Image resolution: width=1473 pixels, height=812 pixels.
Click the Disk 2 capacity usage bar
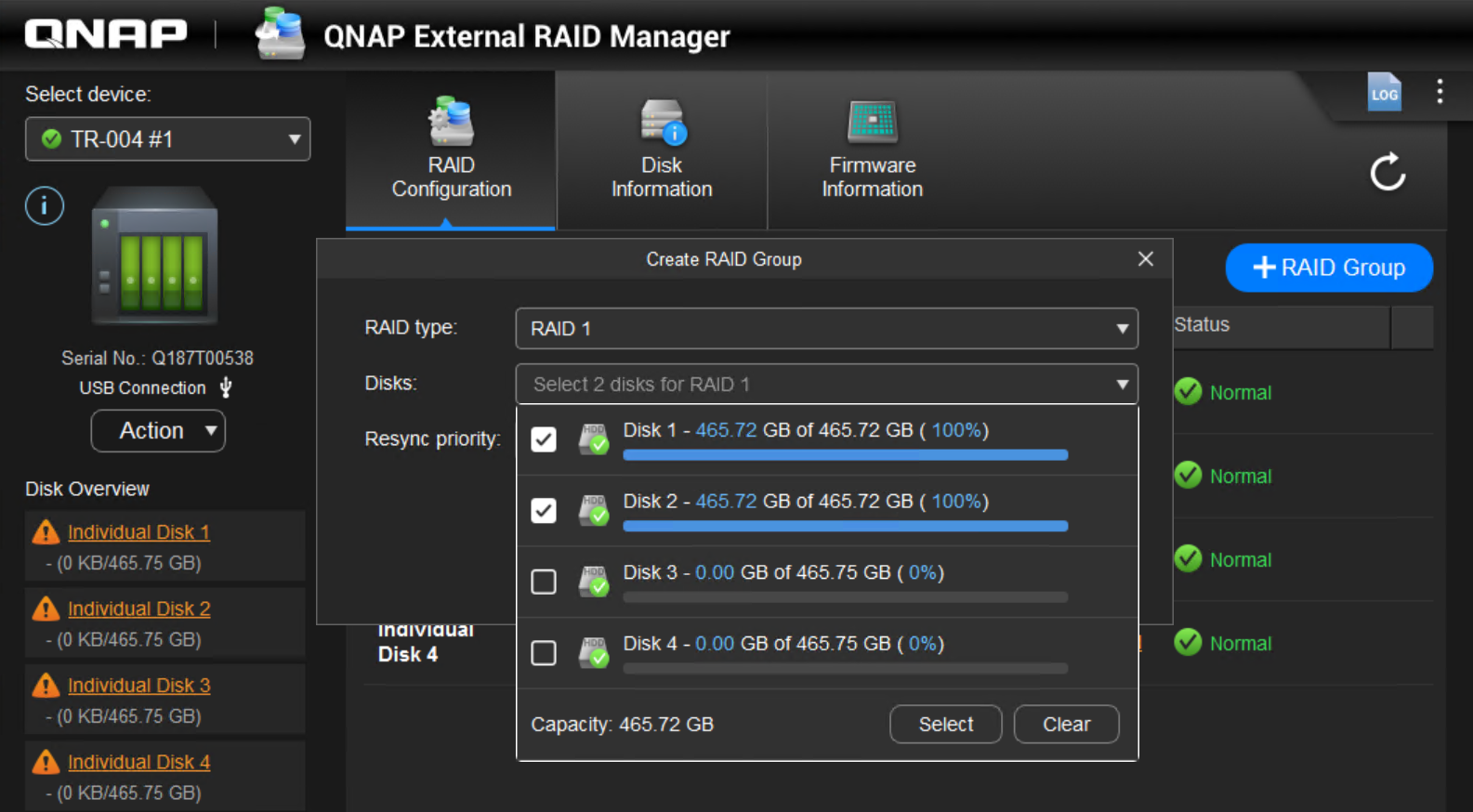coord(845,526)
